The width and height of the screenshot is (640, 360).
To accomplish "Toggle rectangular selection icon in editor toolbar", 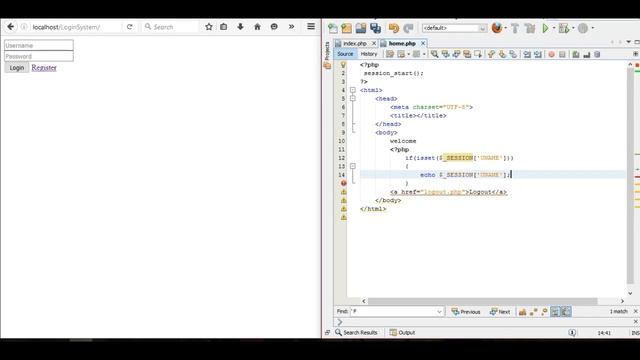I will 478,54.
